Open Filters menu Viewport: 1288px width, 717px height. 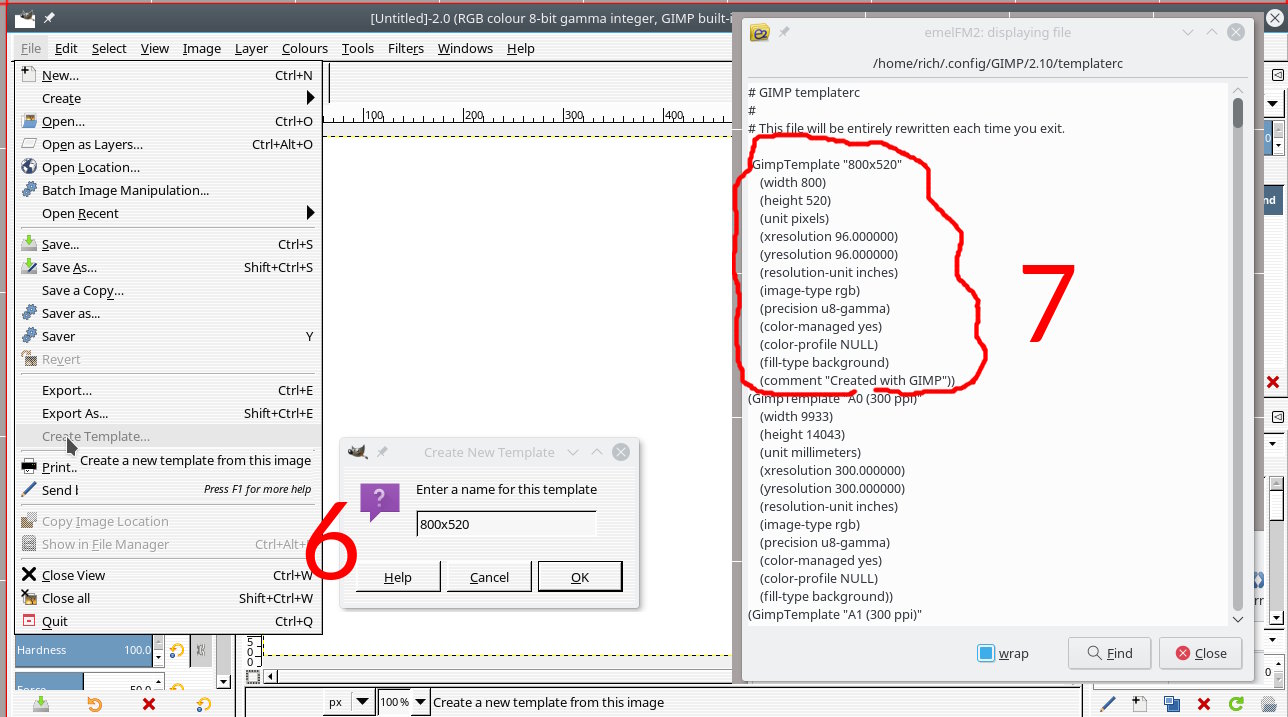406,48
